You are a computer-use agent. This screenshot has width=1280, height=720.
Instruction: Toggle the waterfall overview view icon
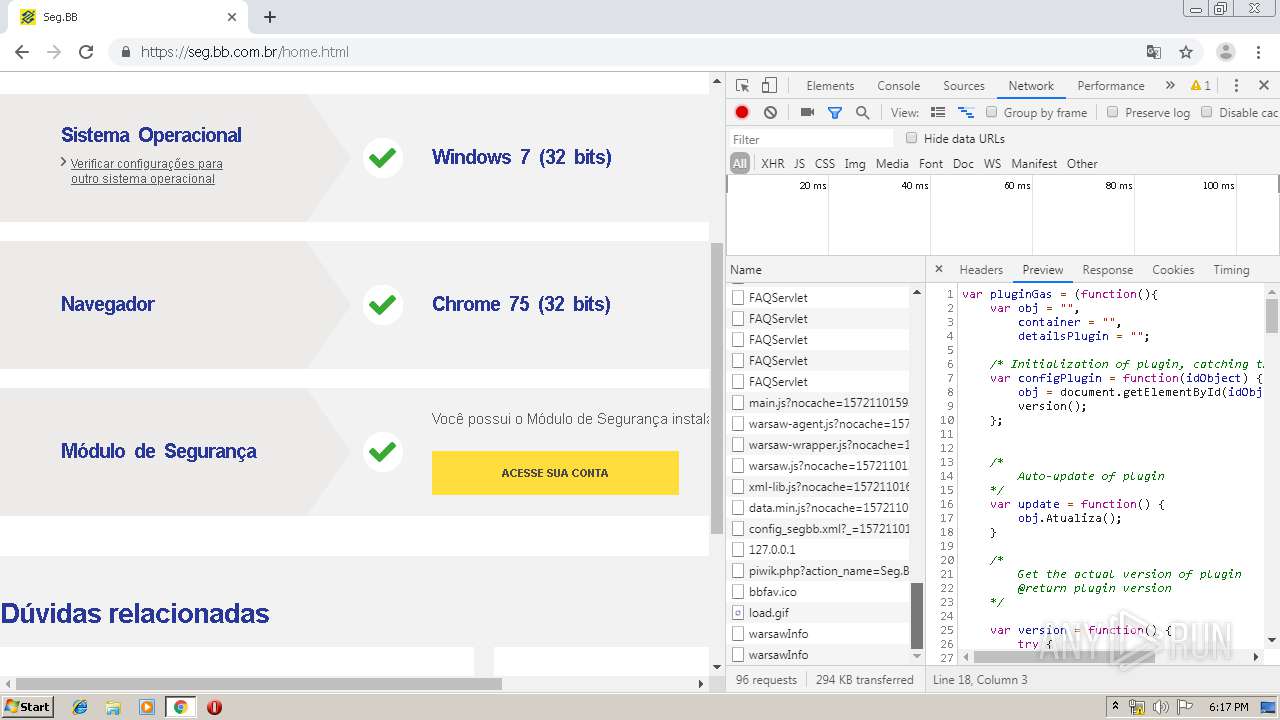[966, 113]
